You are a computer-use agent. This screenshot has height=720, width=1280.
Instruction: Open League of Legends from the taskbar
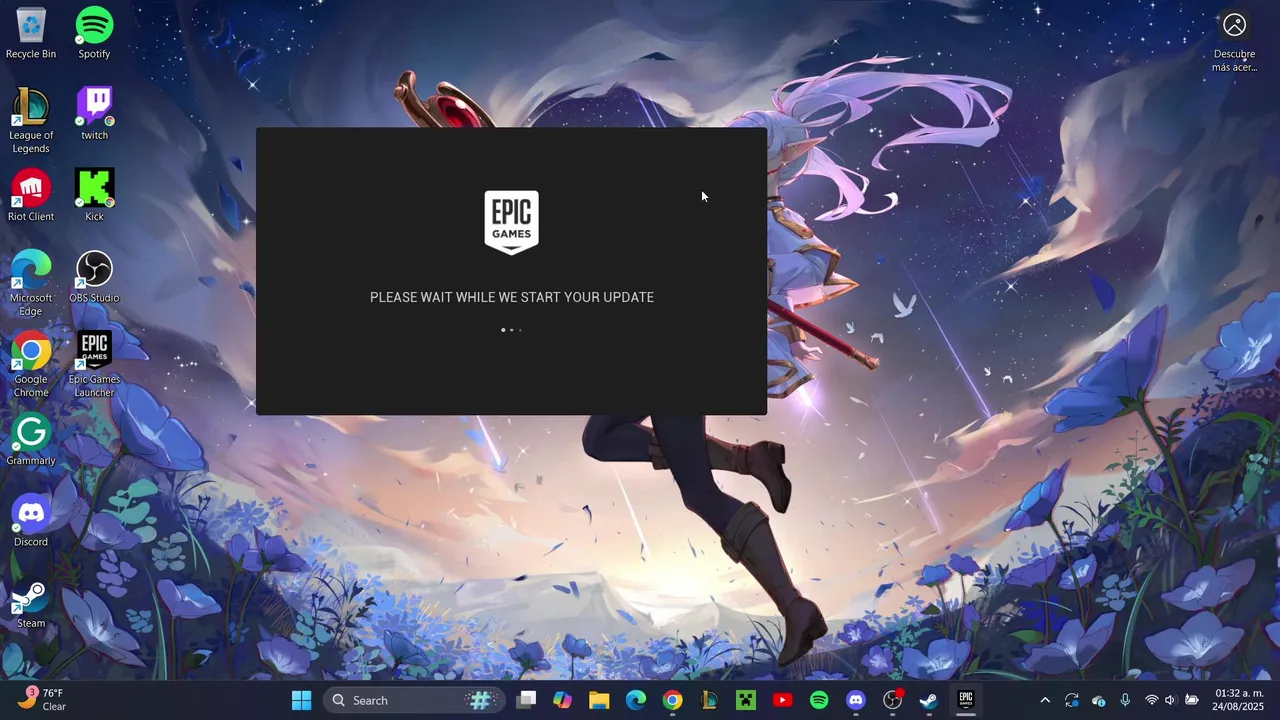709,700
